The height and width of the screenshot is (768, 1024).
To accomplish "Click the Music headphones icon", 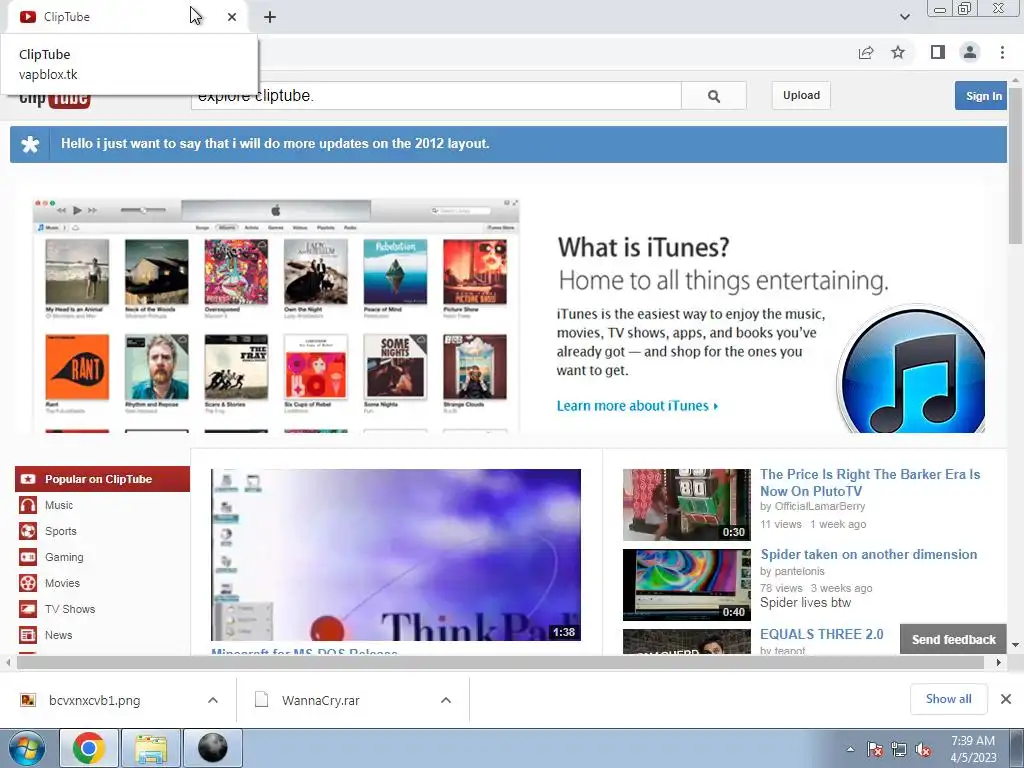I will (x=28, y=505).
